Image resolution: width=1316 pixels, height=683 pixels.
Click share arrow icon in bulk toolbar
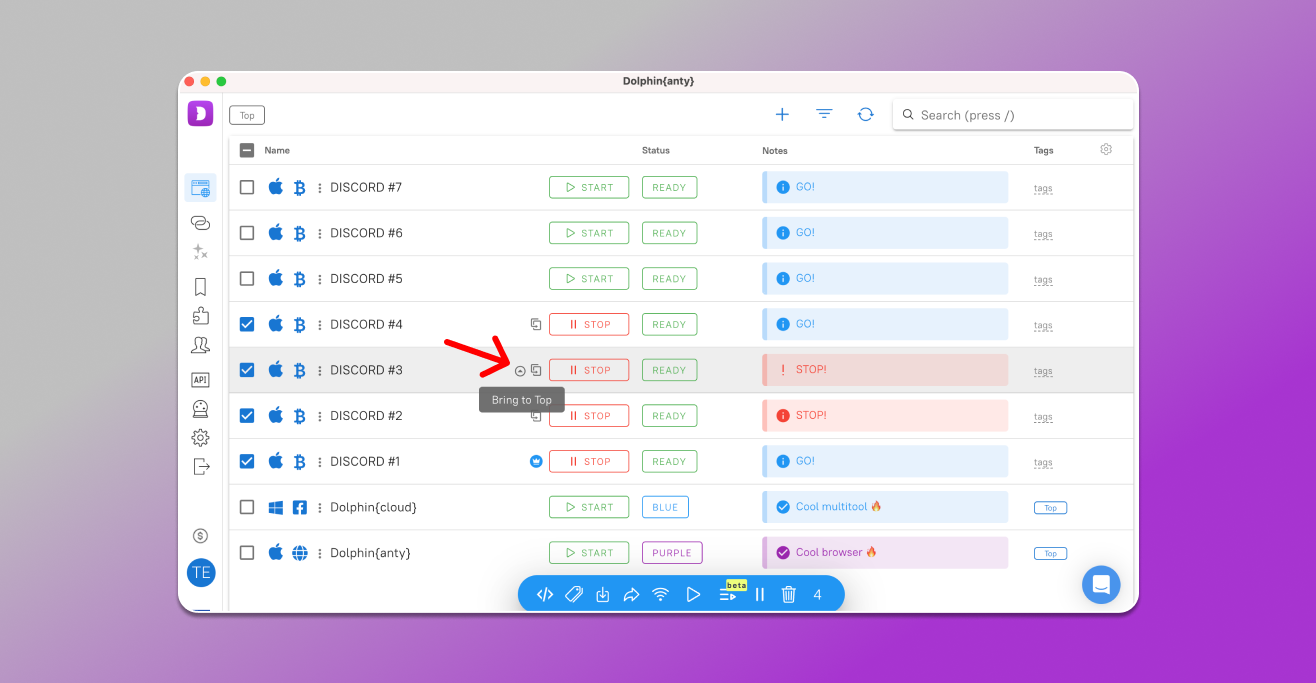point(631,595)
